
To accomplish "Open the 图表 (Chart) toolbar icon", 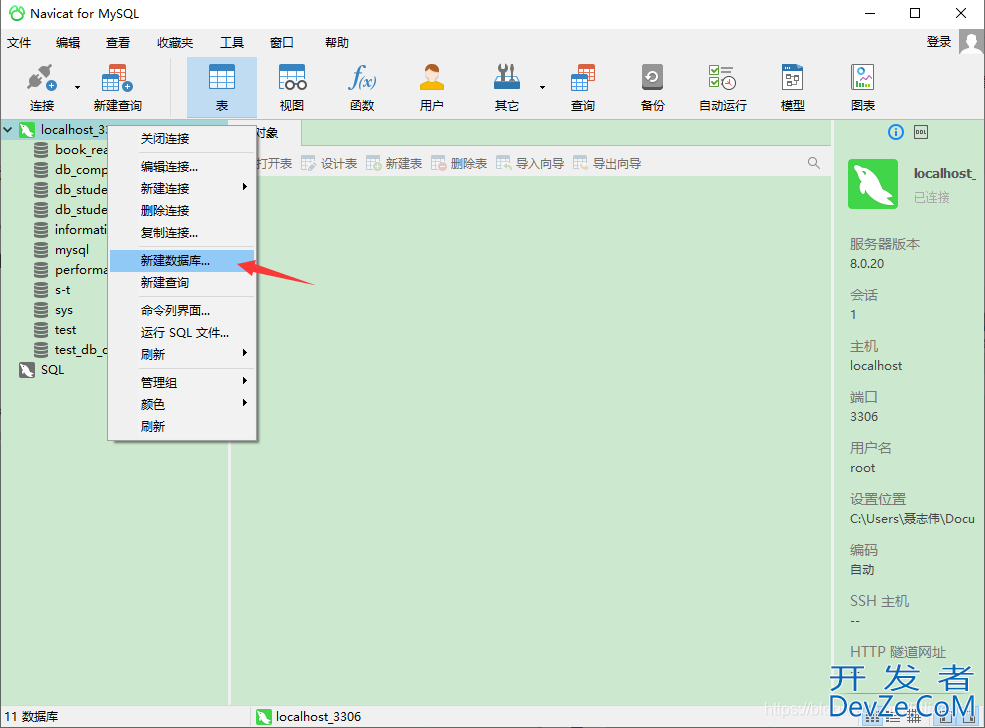I will coord(863,87).
